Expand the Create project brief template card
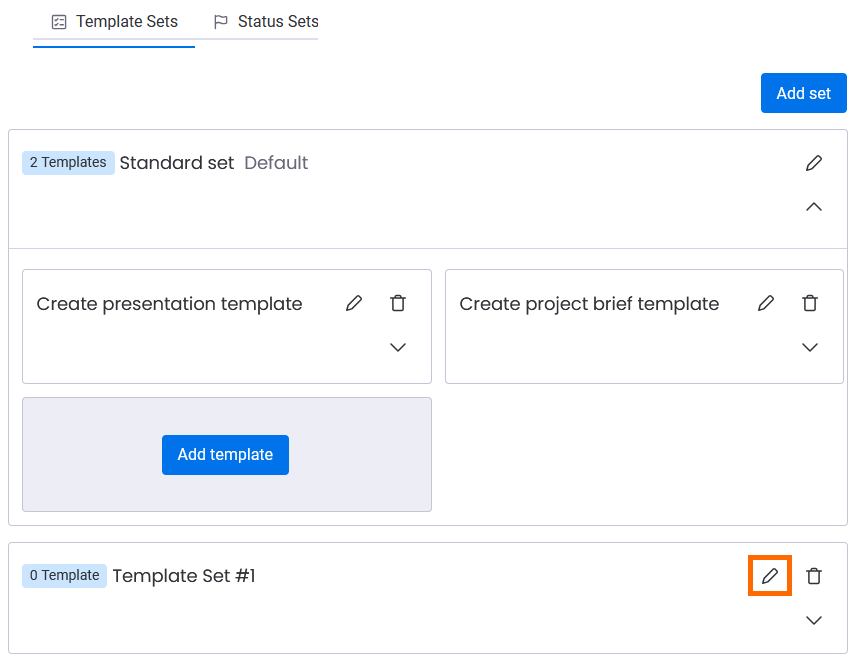 tap(810, 347)
